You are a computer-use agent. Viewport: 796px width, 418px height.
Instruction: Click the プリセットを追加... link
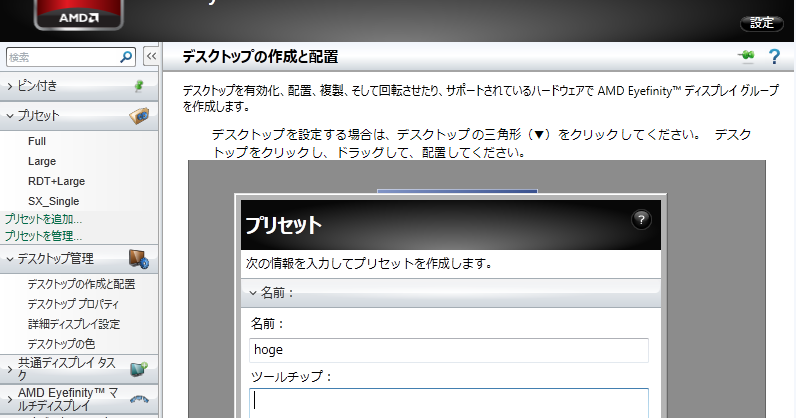tap(43, 219)
